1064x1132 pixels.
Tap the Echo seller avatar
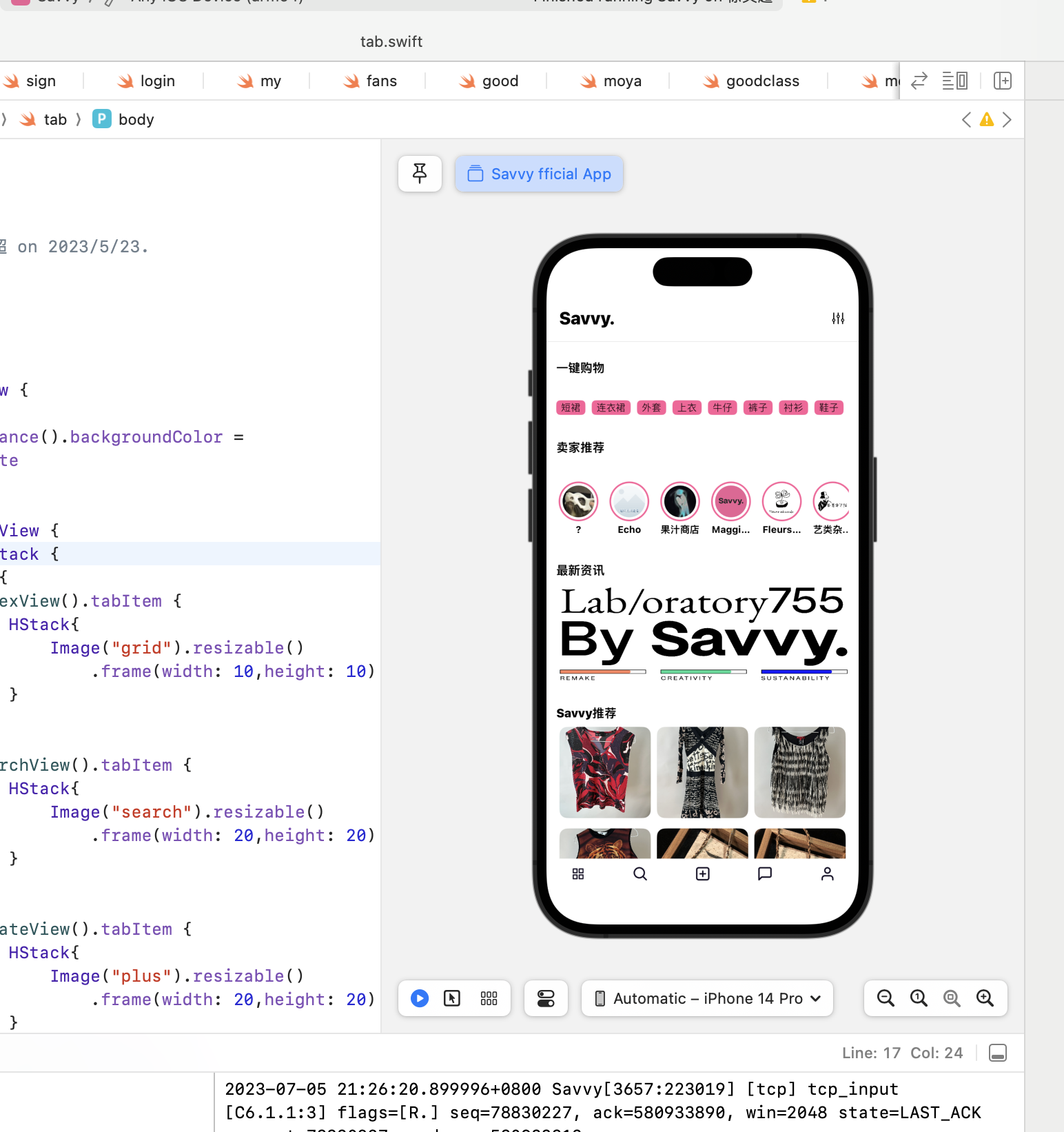(629, 501)
